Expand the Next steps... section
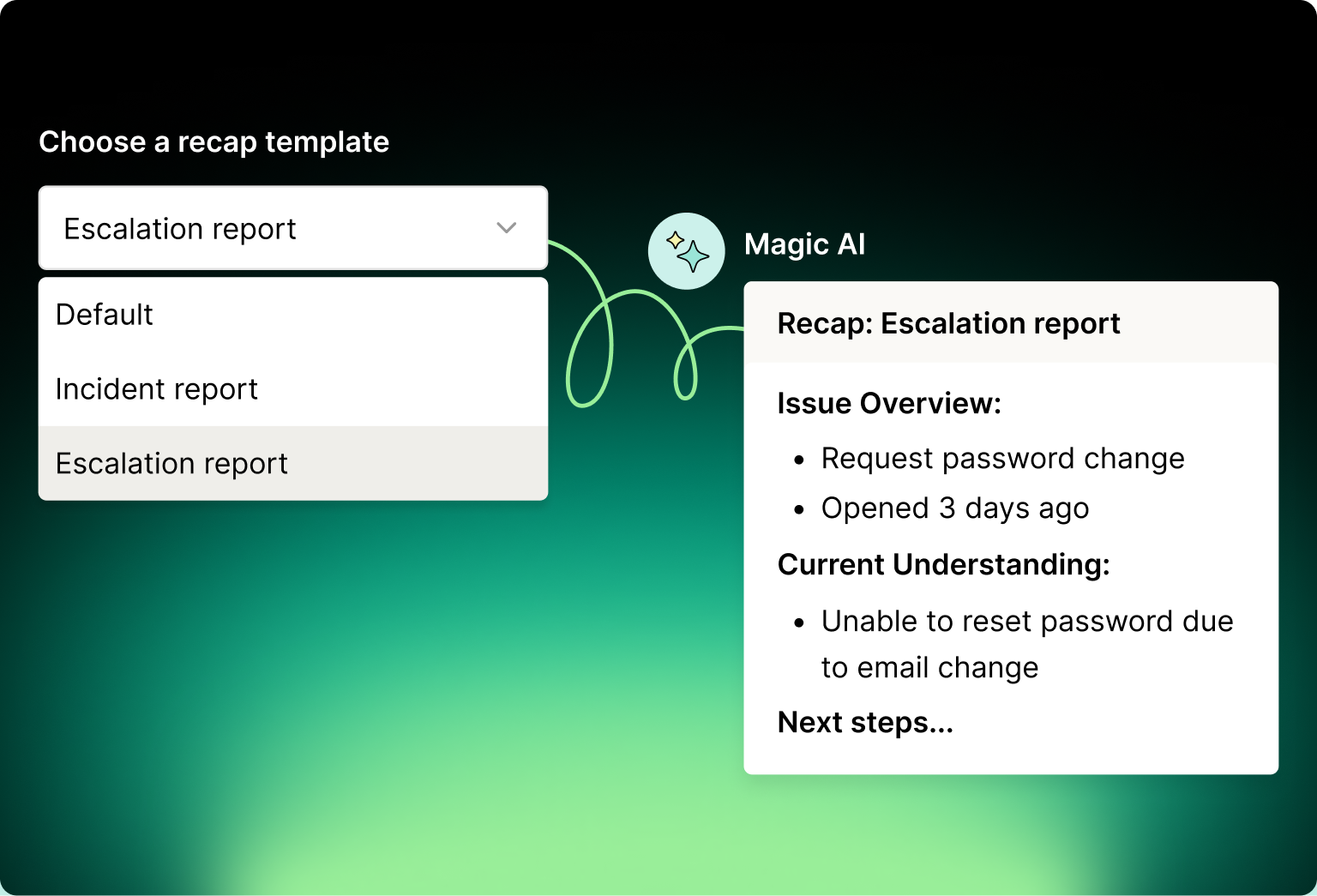 tap(865, 723)
